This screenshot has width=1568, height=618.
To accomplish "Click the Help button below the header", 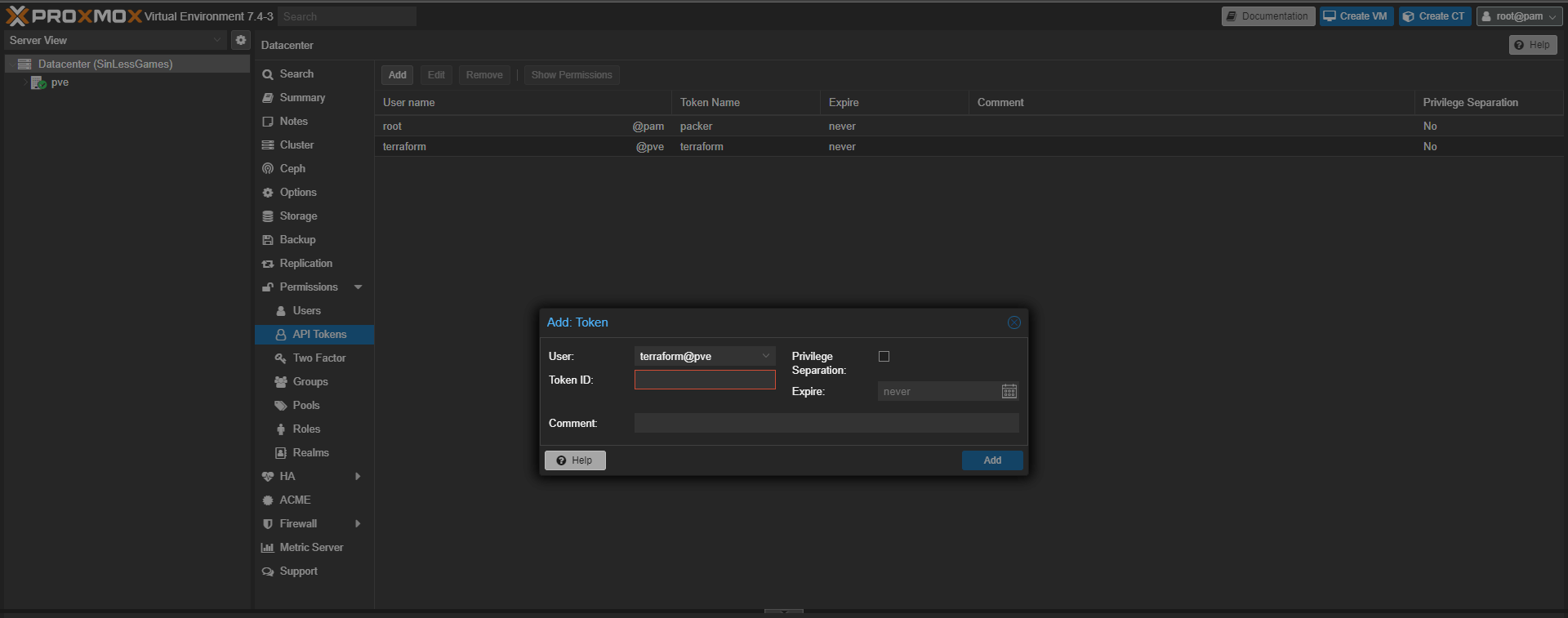I will [x=1533, y=45].
